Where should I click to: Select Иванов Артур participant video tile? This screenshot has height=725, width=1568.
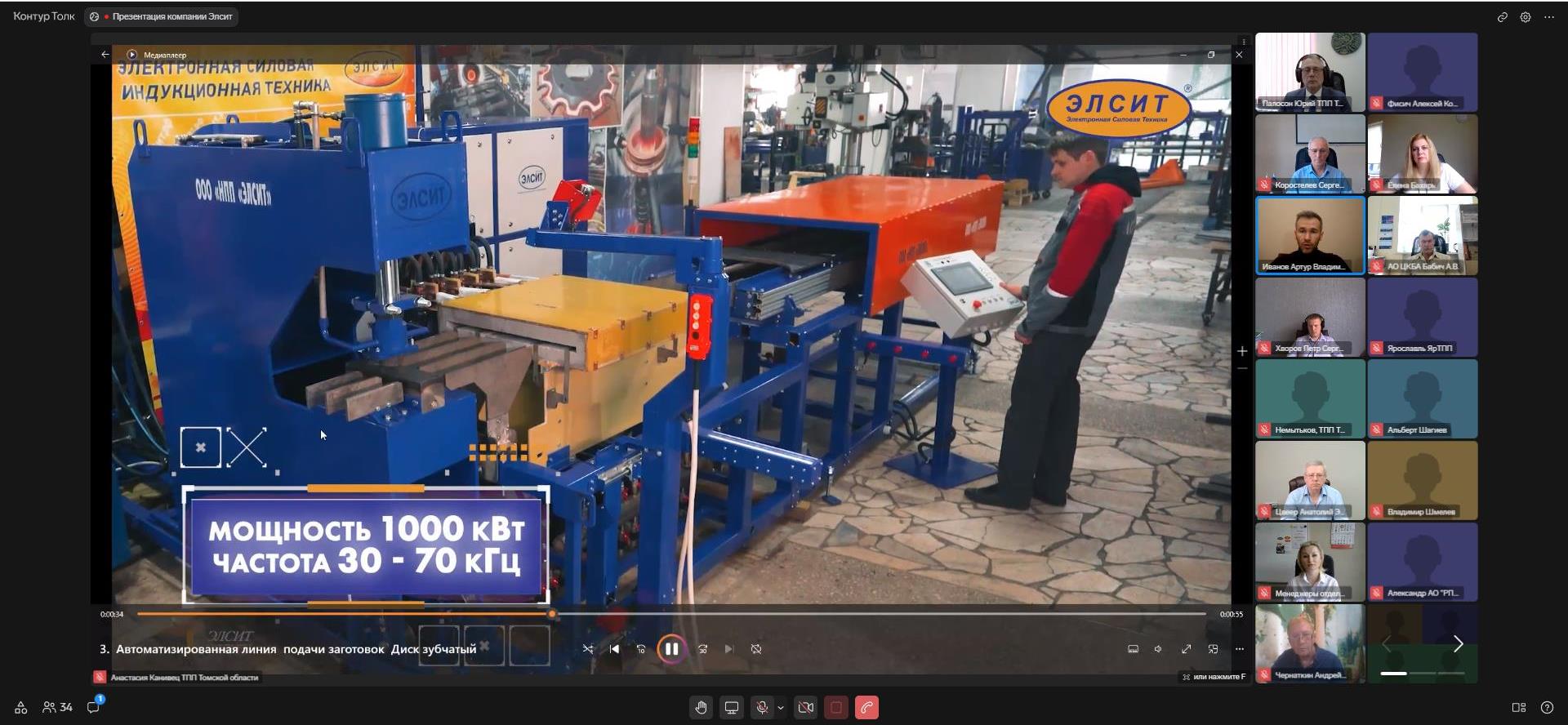pos(1309,235)
